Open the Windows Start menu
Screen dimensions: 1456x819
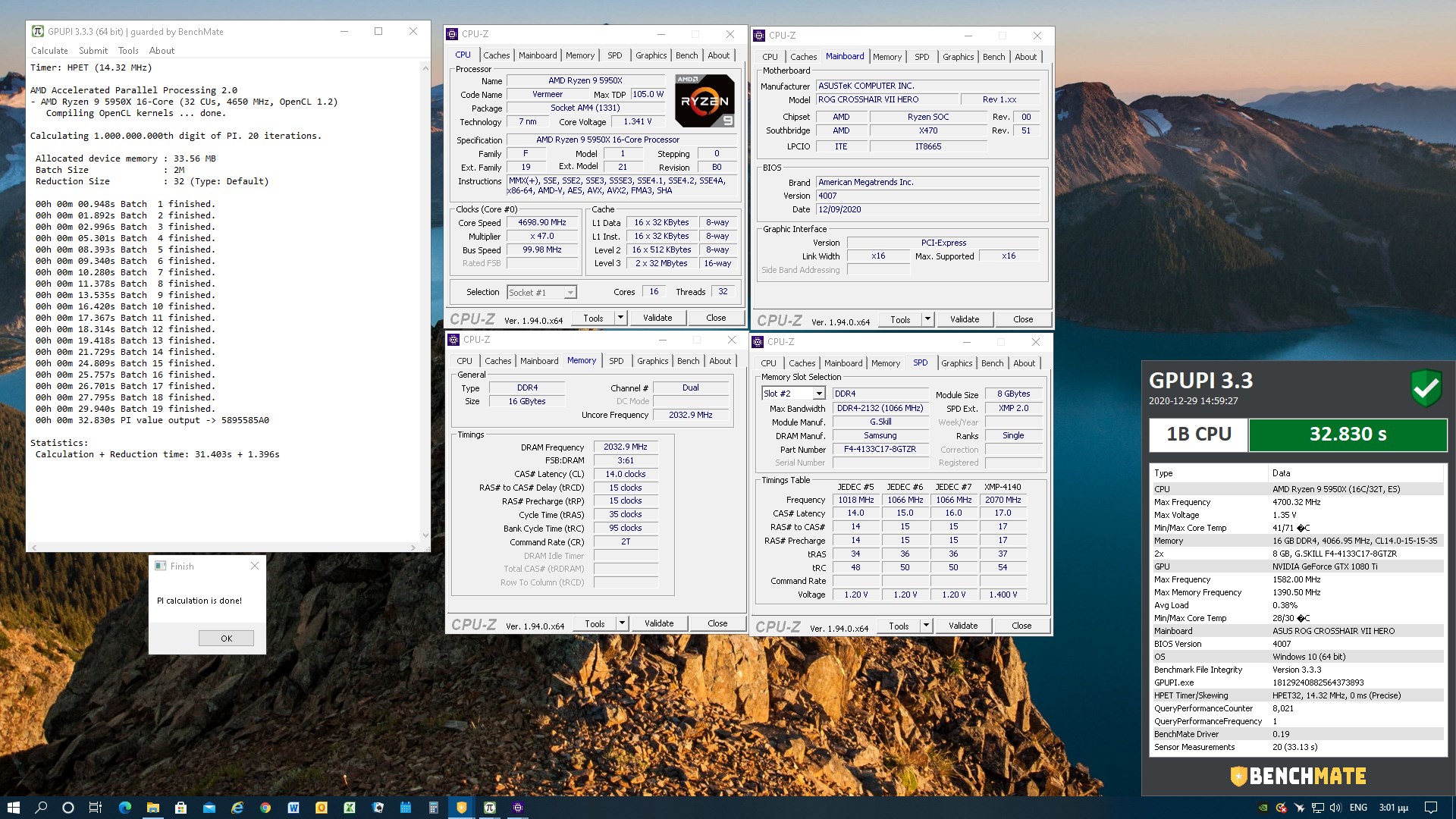point(13,808)
